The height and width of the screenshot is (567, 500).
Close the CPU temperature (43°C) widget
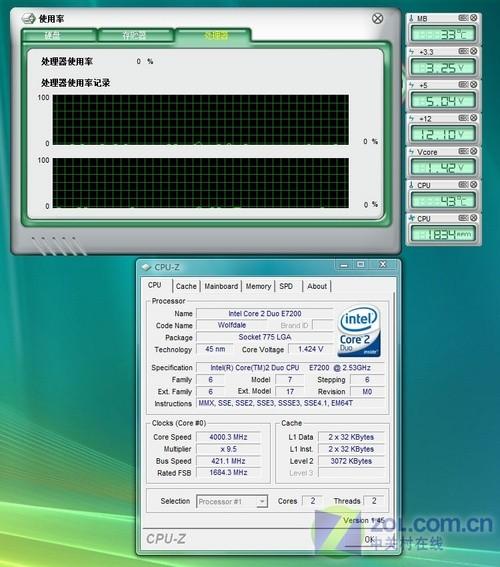click(x=473, y=185)
